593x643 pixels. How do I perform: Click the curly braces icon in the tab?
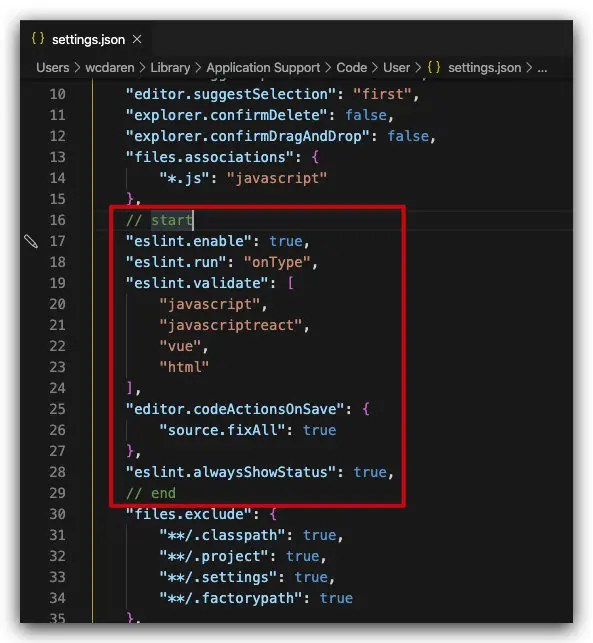[x=38, y=39]
